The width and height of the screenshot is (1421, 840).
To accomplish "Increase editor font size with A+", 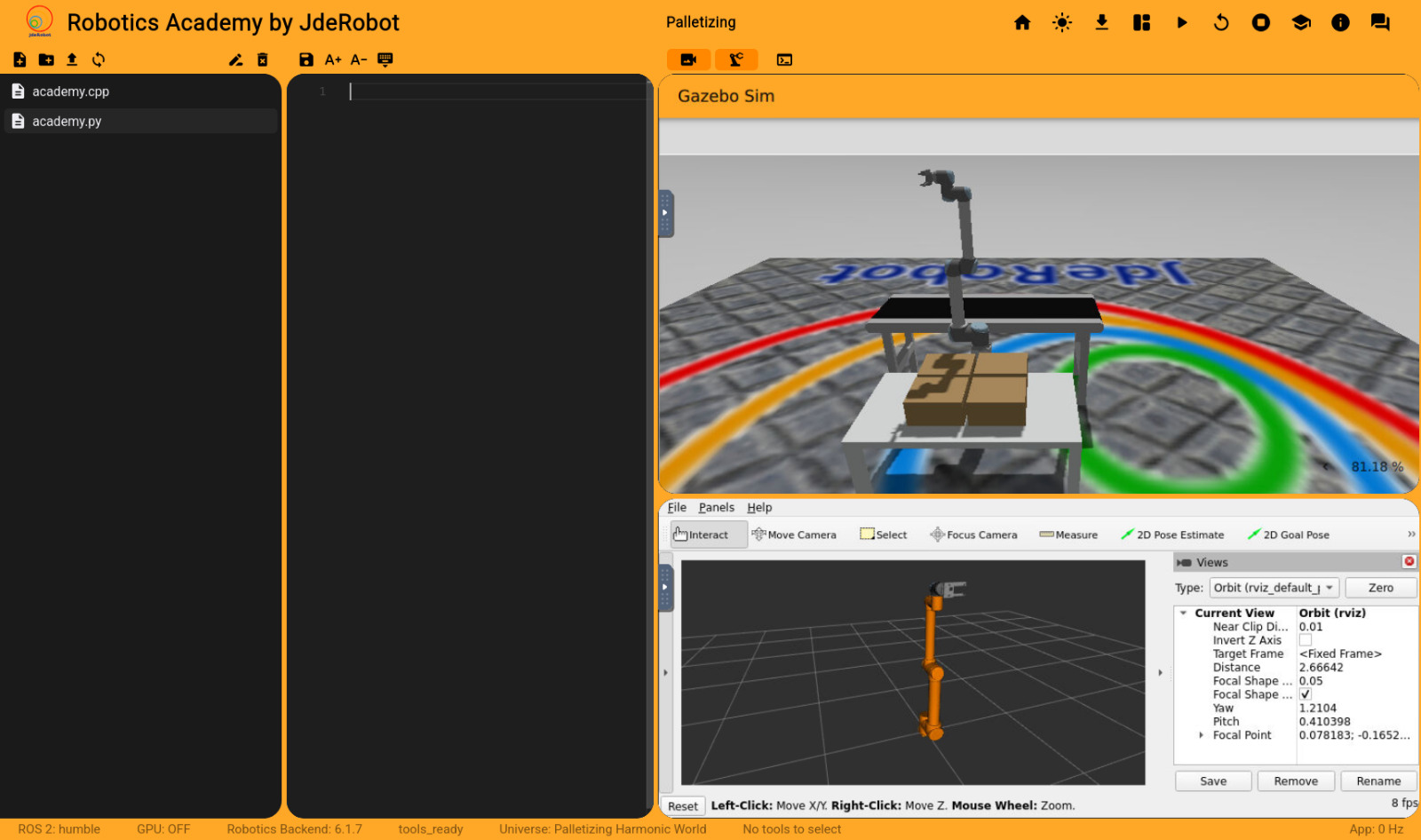I will tap(333, 59).
